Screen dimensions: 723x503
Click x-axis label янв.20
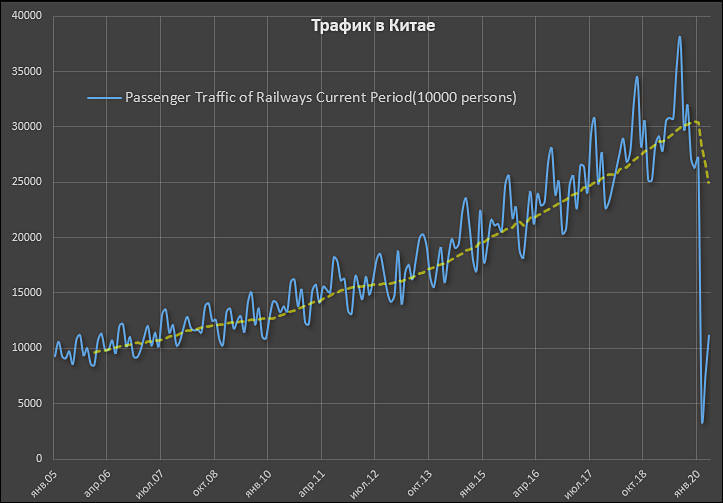(687, 483)
